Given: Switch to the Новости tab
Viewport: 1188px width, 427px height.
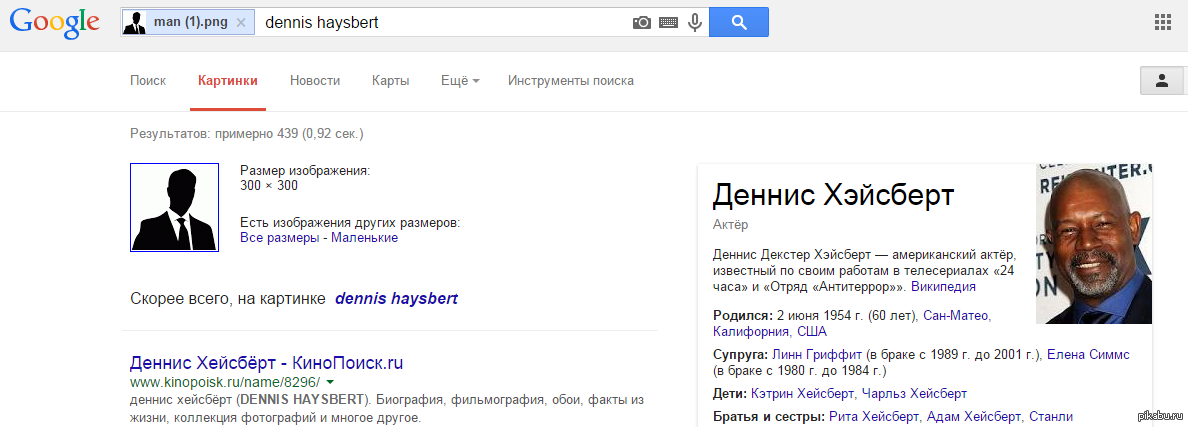Looking at the screenshot, I should [315, 81].
